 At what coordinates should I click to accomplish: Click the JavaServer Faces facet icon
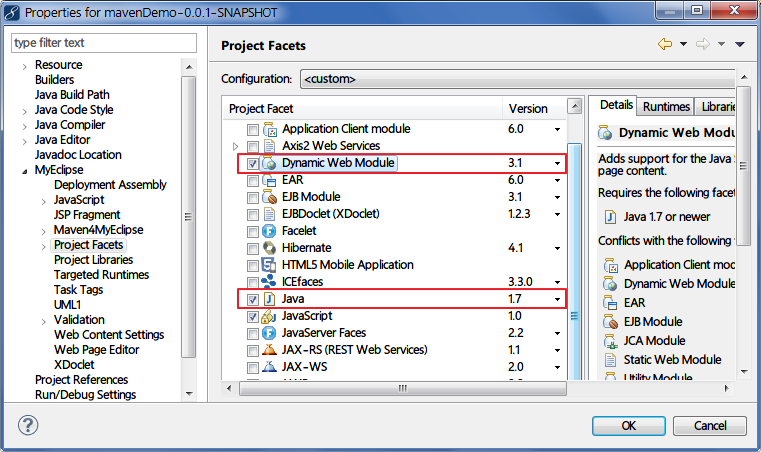269,333
